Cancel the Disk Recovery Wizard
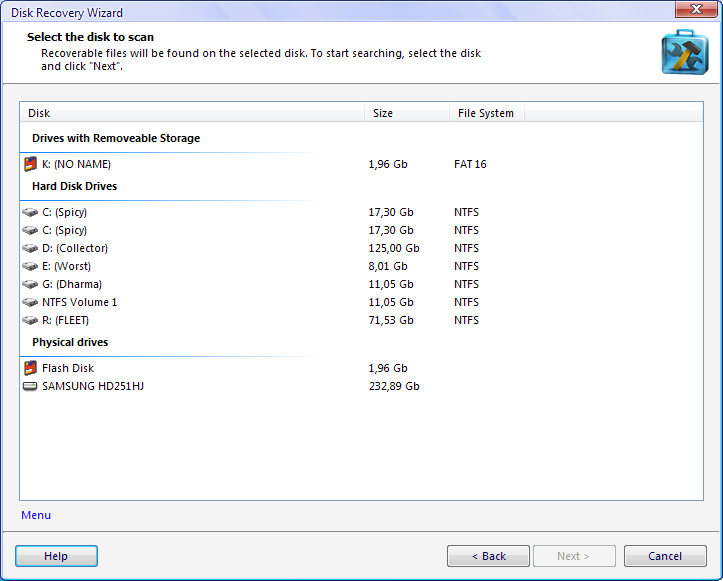The width and height of the screenshot is (723, 581). 665,556
